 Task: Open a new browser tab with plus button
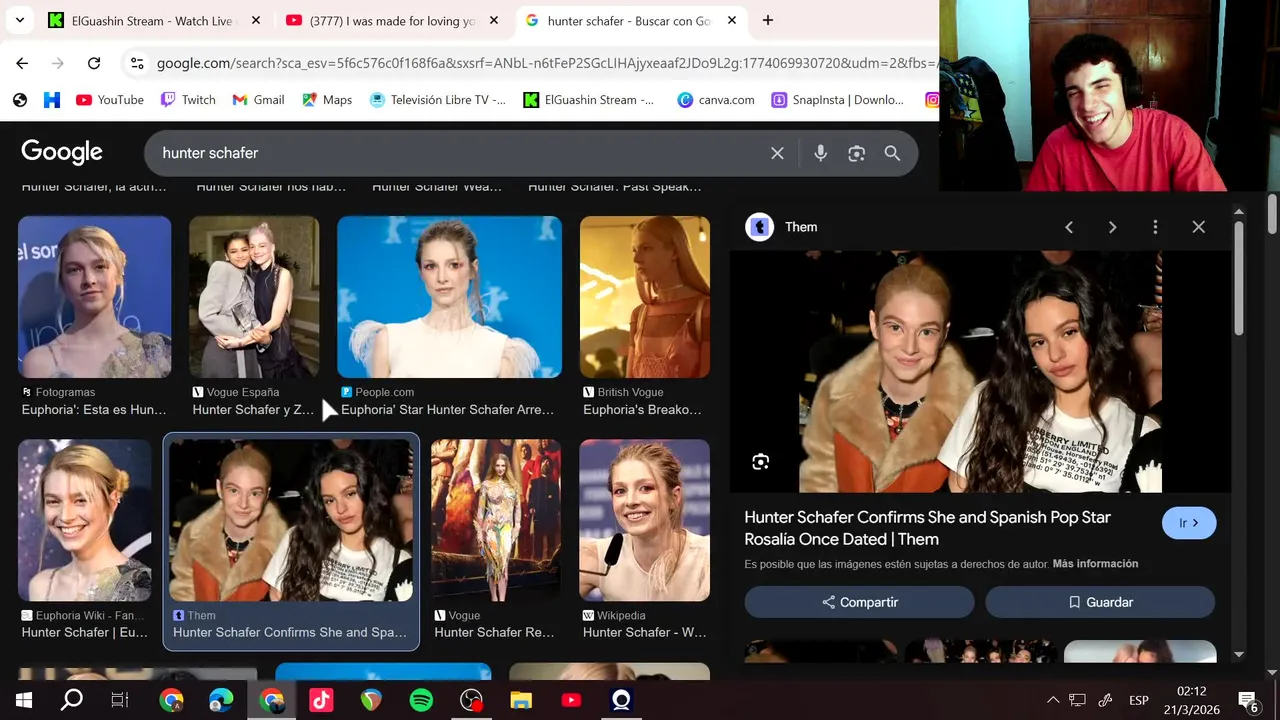point(767,20)
